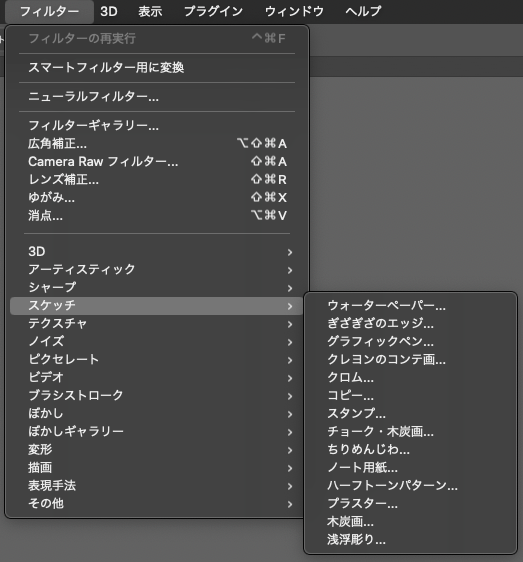Choose スタンプ... filter
This screenshot has height=562, width=523.
click(x=410, y=414)
